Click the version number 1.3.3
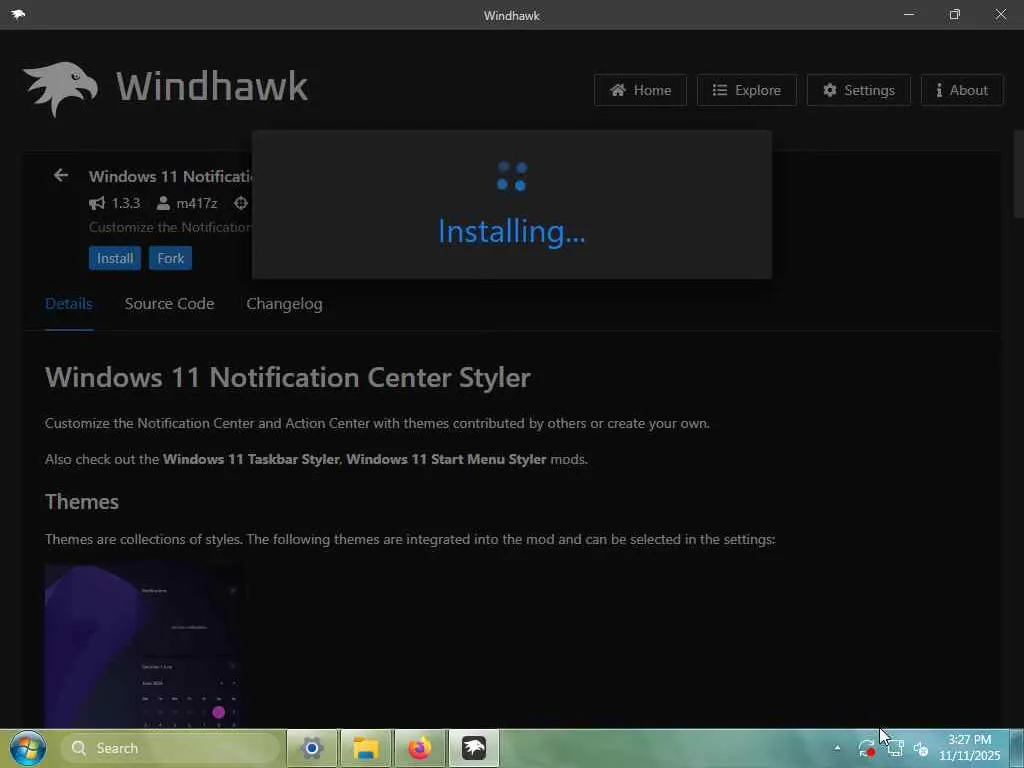 click(x=125, y=203)
